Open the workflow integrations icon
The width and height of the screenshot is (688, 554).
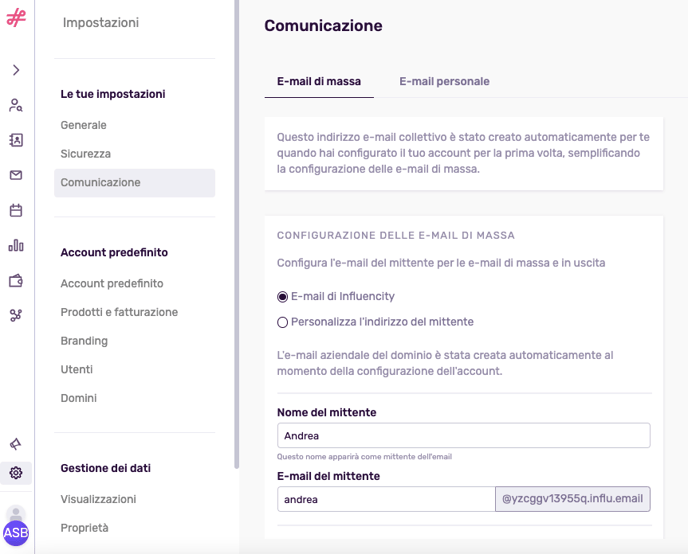pos(16,315)
